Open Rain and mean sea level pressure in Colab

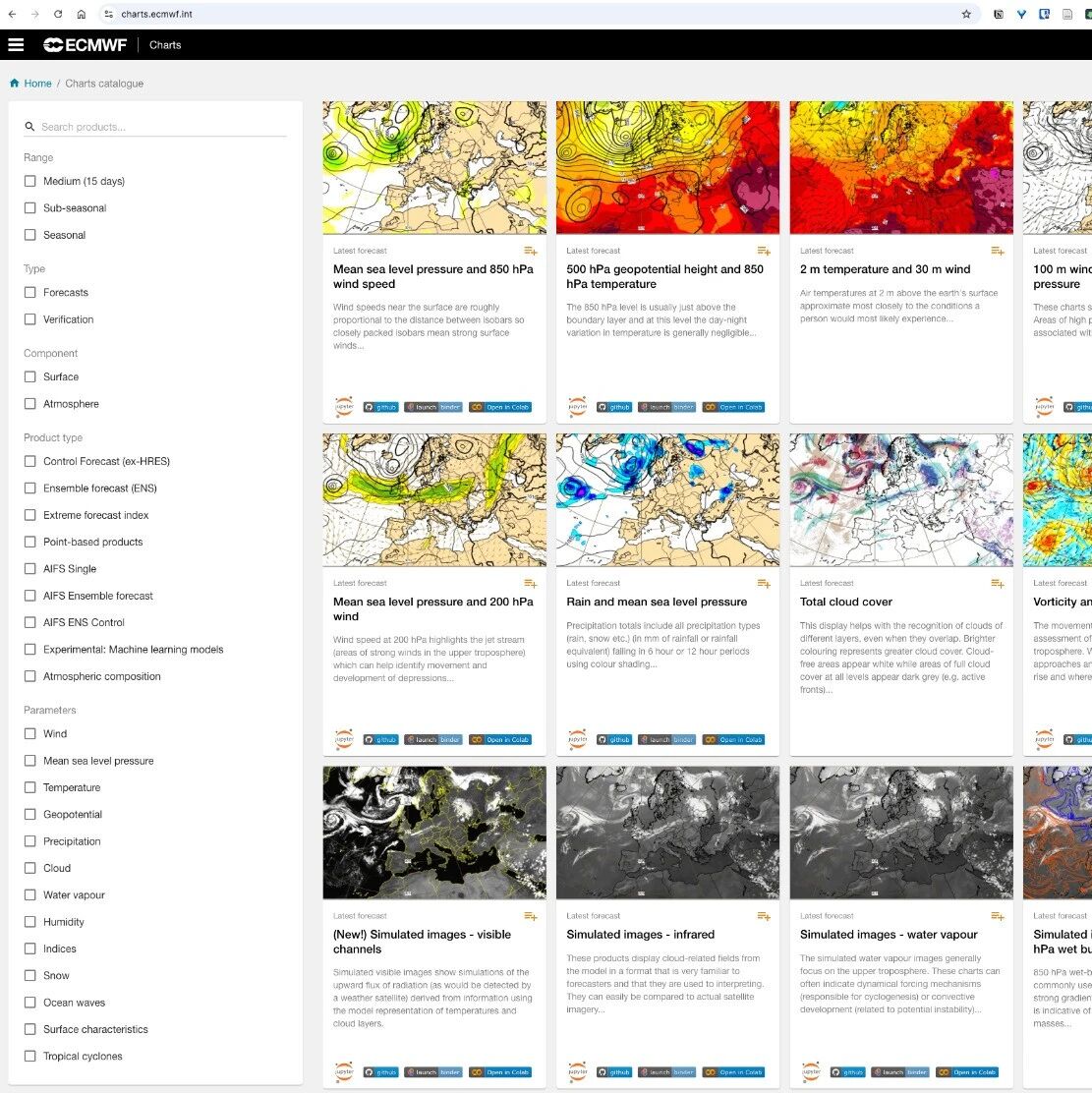click(734, 739)
